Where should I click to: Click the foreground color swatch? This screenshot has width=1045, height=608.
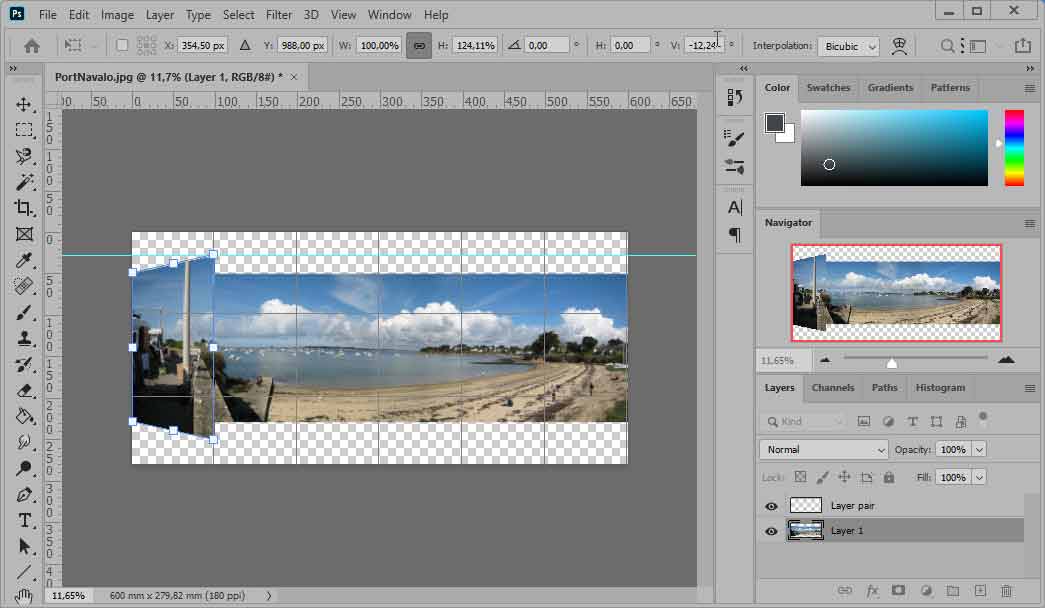click(775, 123)
